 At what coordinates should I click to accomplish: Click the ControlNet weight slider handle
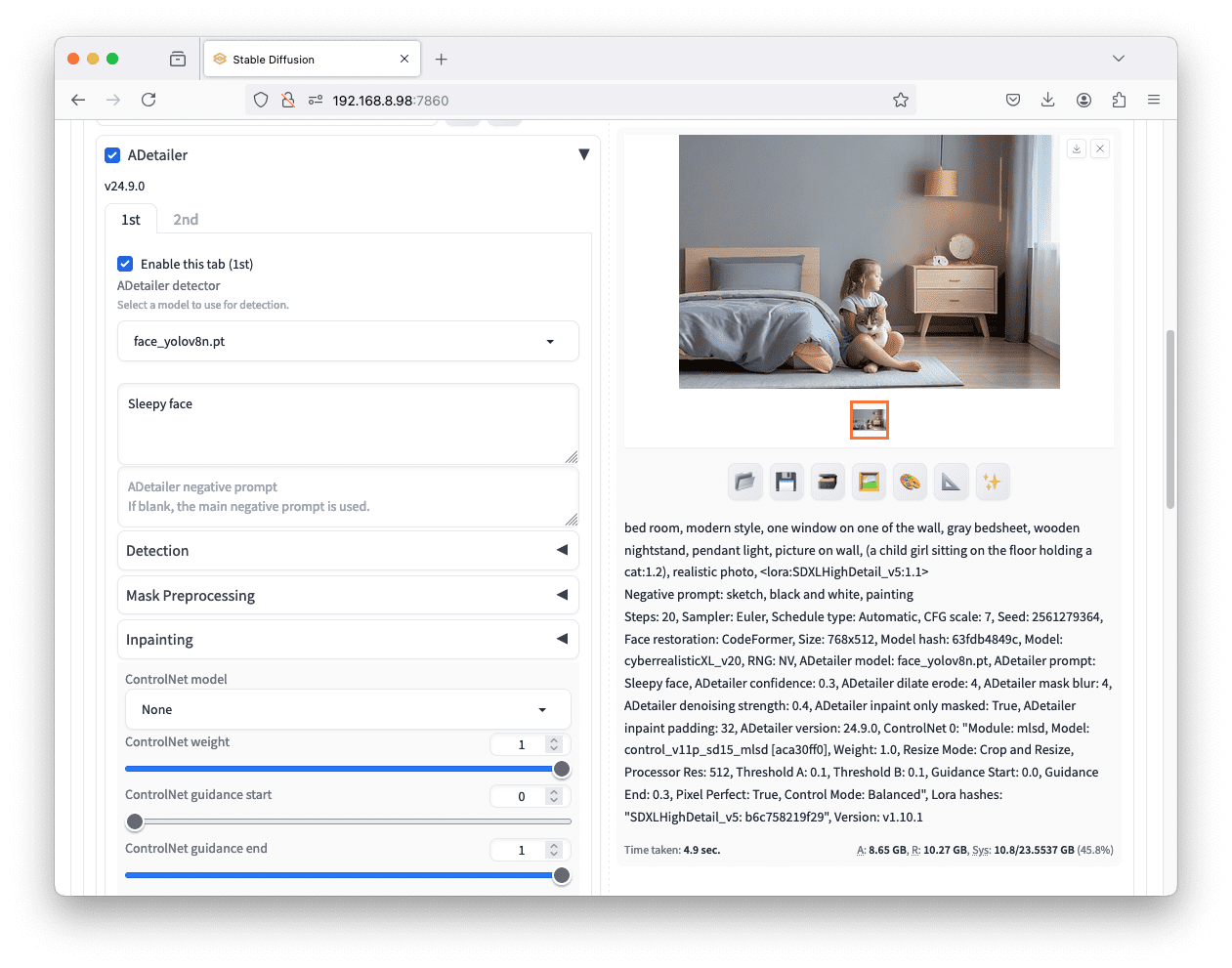[x=562, y=769]
